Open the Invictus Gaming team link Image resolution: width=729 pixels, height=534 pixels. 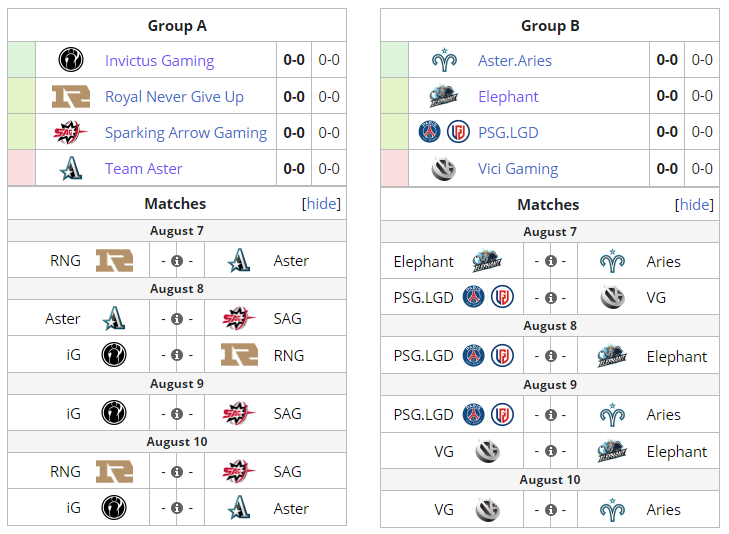[x=159, y=60]
